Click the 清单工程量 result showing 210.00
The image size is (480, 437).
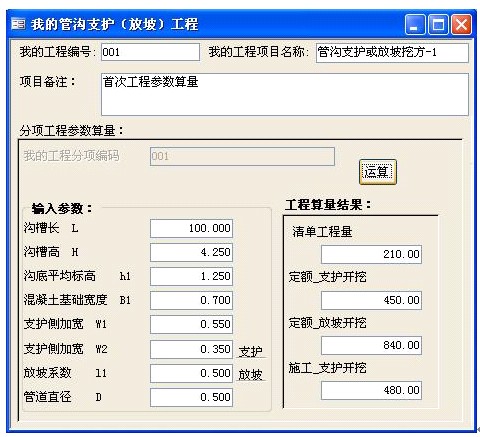[371, 254]
